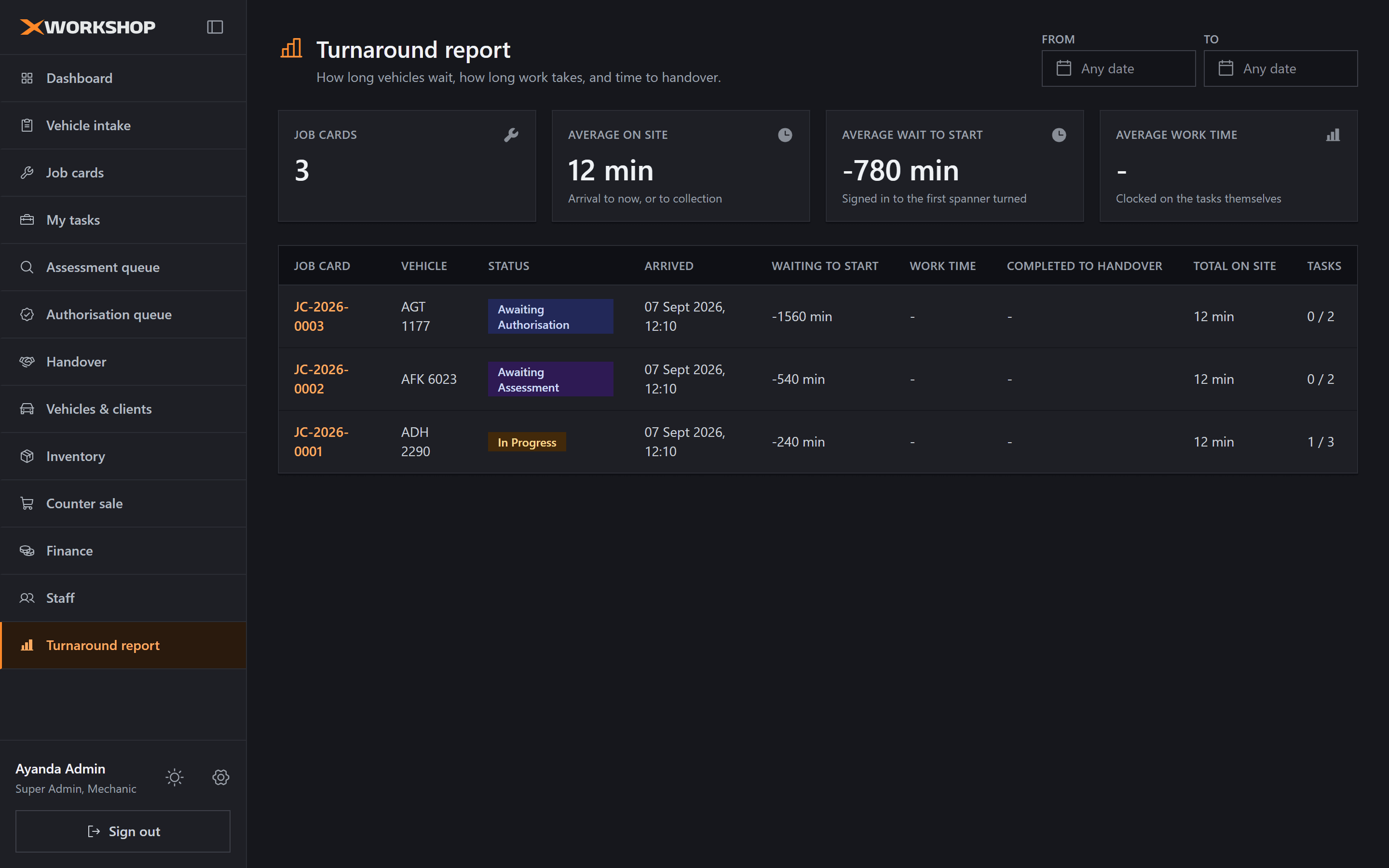Navigate to Job cards
This screenshot has height=868, width=1389.
pyautogui.click(x=123, y=173)
